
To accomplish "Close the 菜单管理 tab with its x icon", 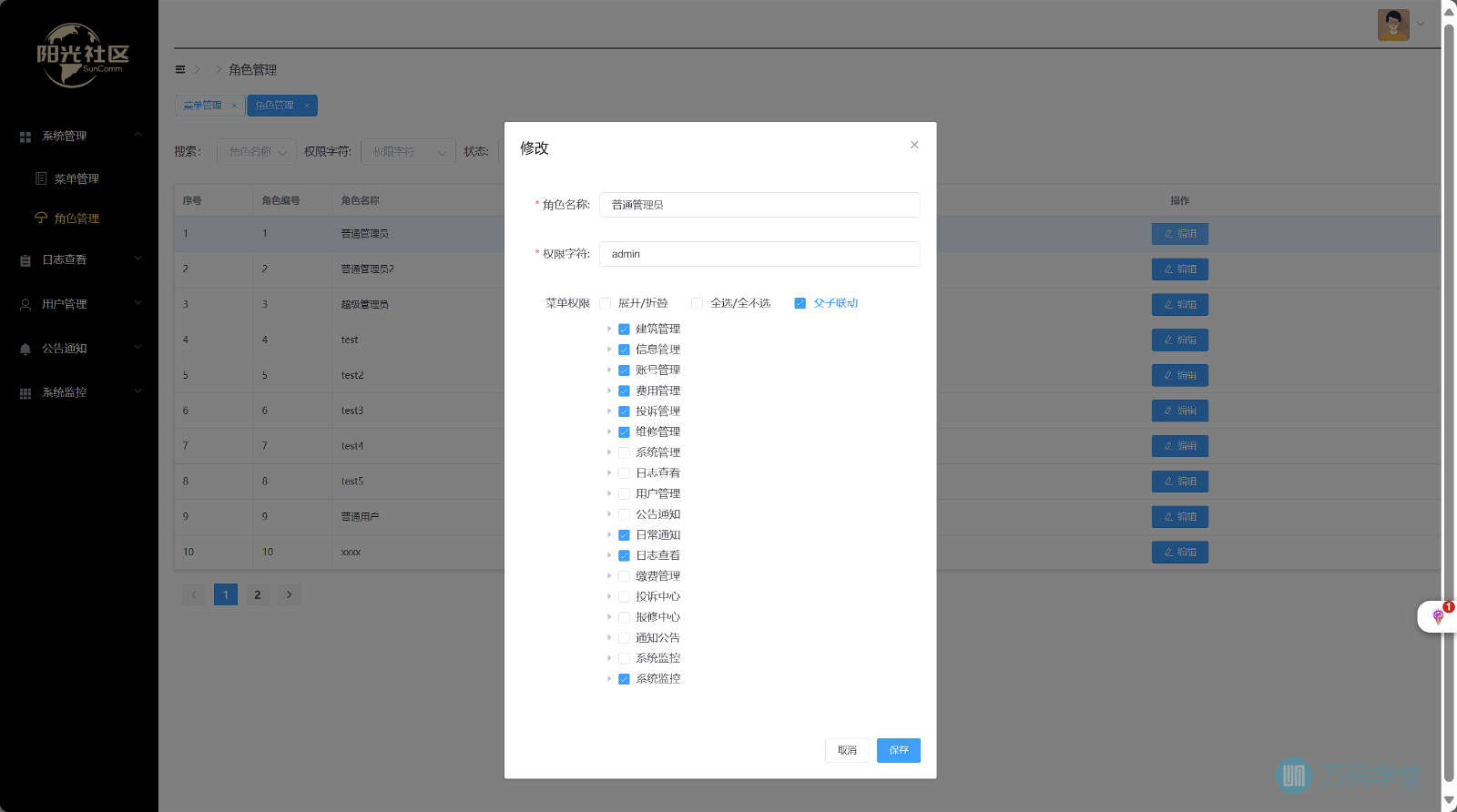I will pyautogui.click(x=234, y=106).
